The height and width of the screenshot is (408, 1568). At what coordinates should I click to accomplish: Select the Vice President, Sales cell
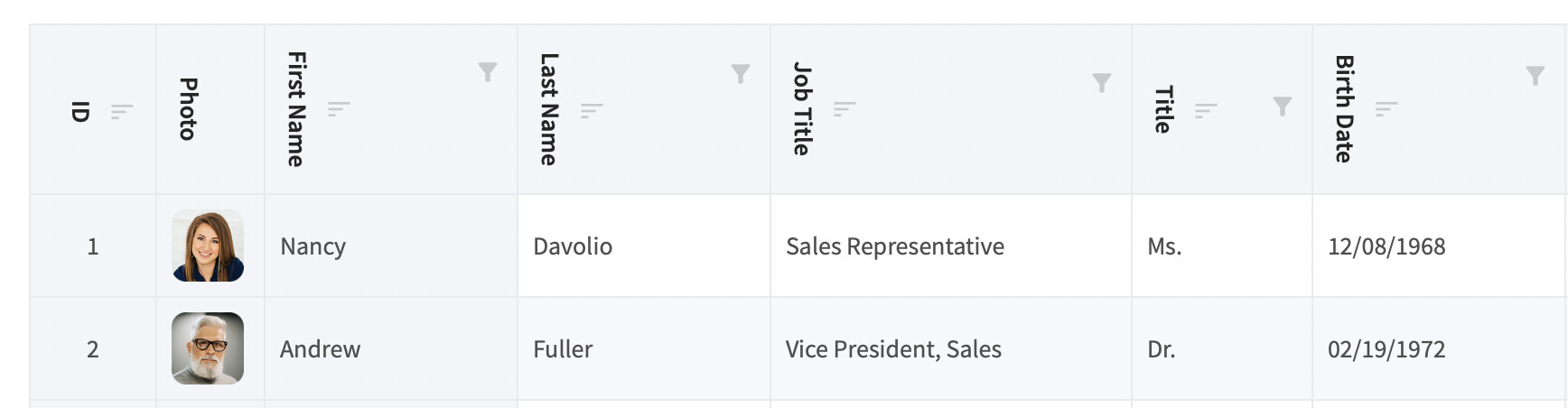[951, 348]
